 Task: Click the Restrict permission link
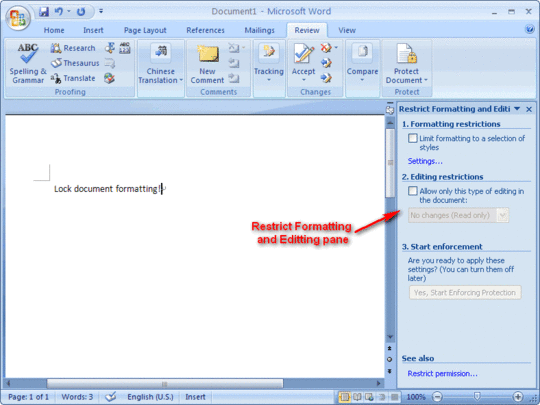[443, 374]
